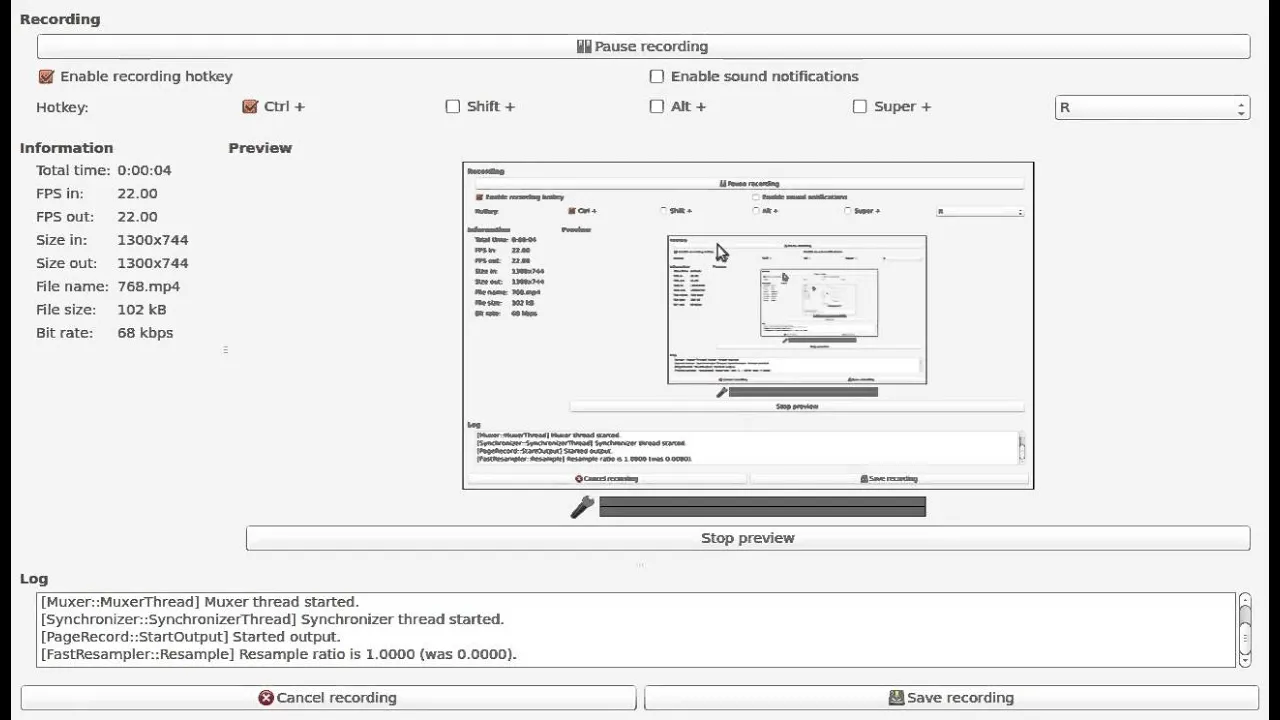Click the Pause recording button
This screenshot has width=1280, height=720.
click(643, 46)
